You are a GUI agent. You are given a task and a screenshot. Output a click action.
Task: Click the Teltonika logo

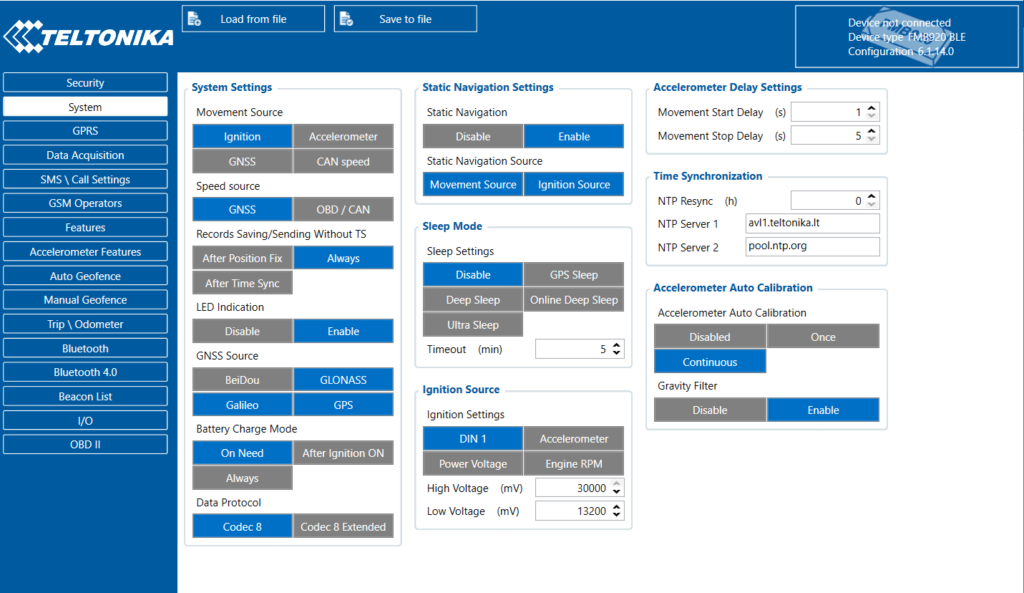click(x=89, y=37)
